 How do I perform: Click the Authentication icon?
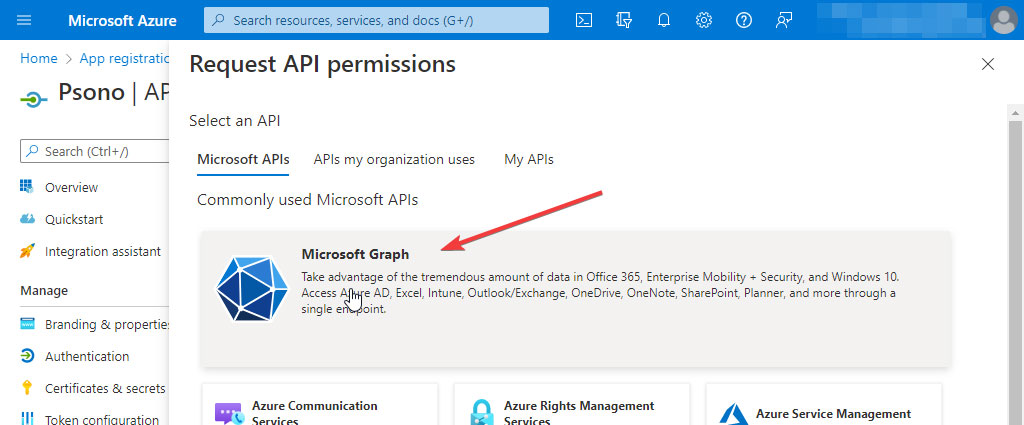tap(27, 356)
